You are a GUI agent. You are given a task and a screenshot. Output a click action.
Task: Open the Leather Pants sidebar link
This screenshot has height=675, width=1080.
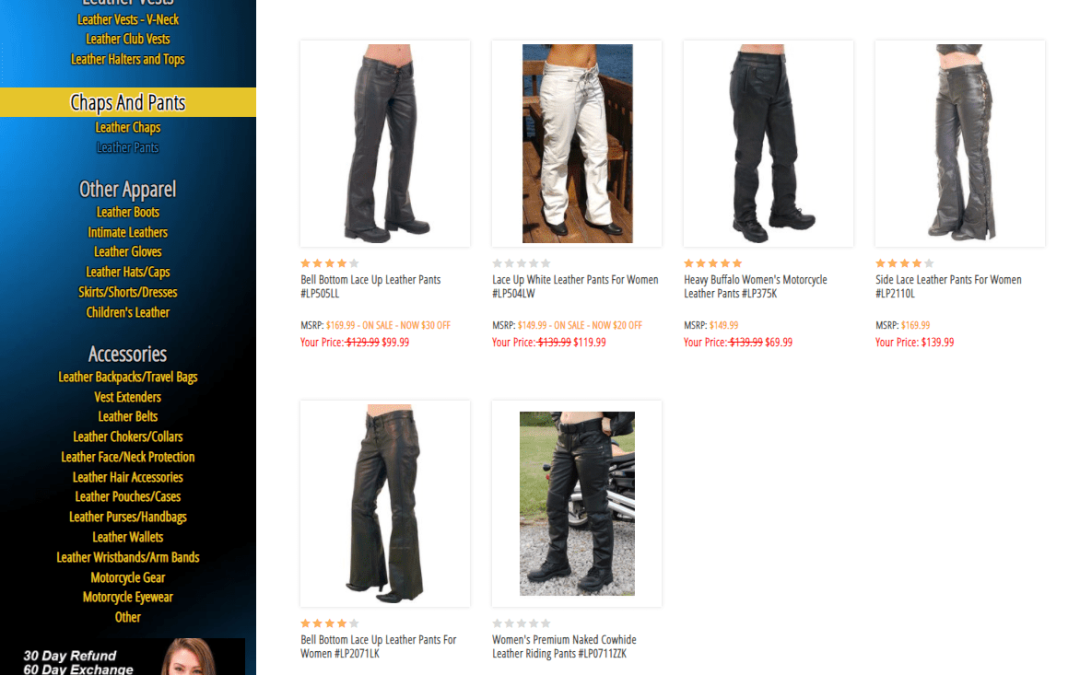(128, 147)
